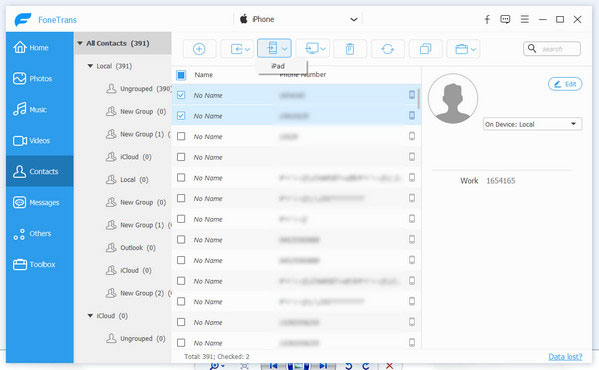
Task: Open the export to PC dropdown arrow
Action: (323, 49)
